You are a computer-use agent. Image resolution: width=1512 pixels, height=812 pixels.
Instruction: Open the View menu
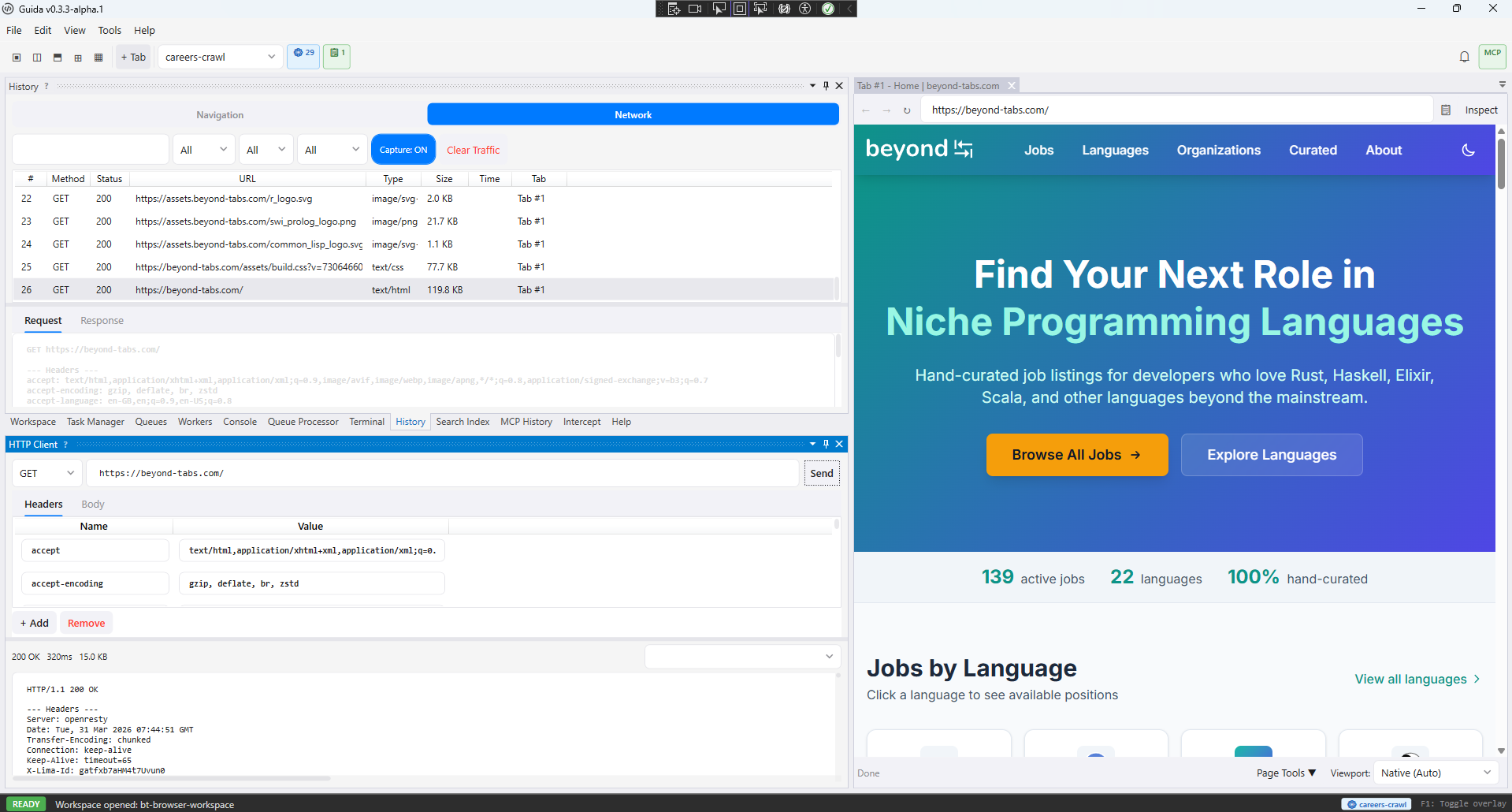[75, 30]
